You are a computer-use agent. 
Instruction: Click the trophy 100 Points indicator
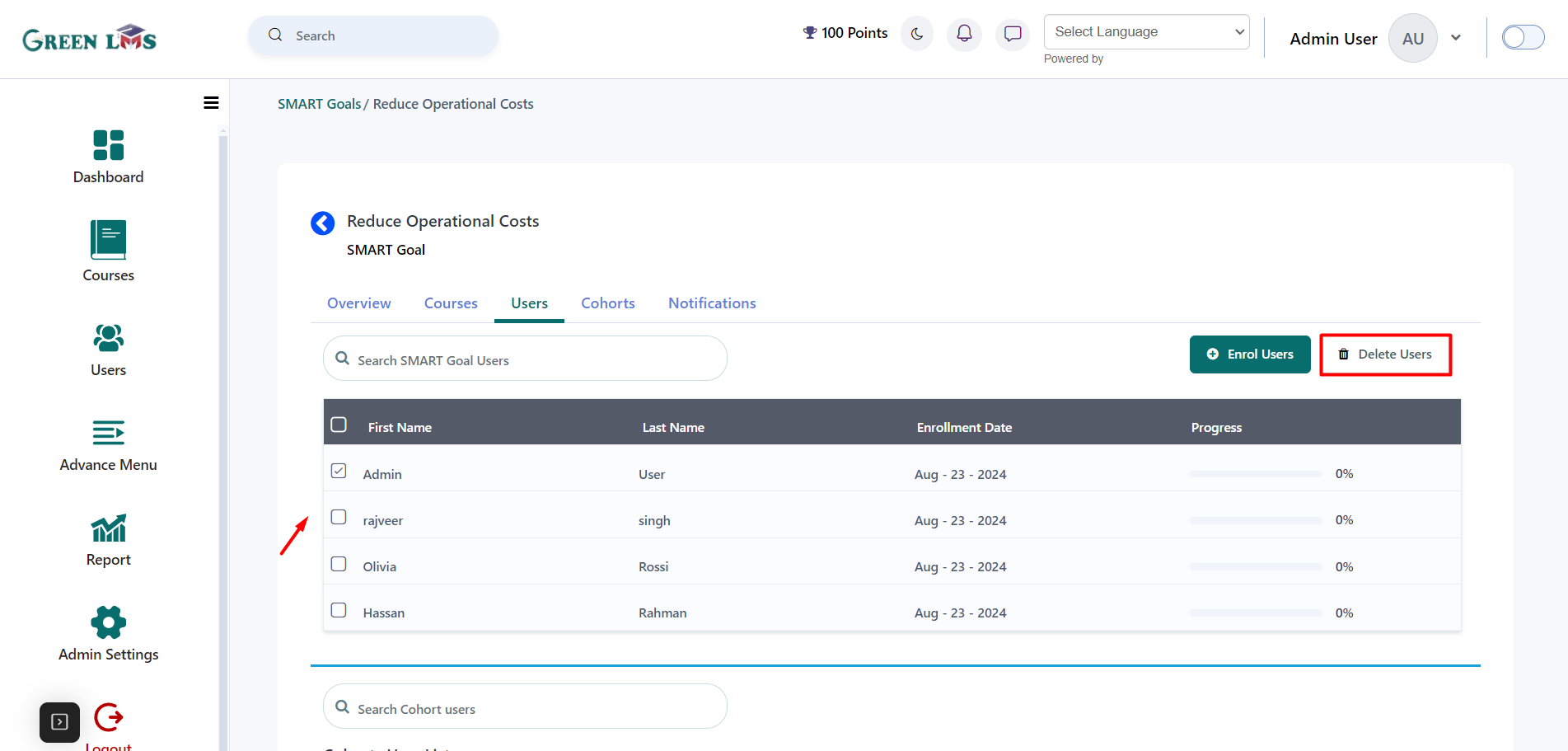(x=845, y=33)
